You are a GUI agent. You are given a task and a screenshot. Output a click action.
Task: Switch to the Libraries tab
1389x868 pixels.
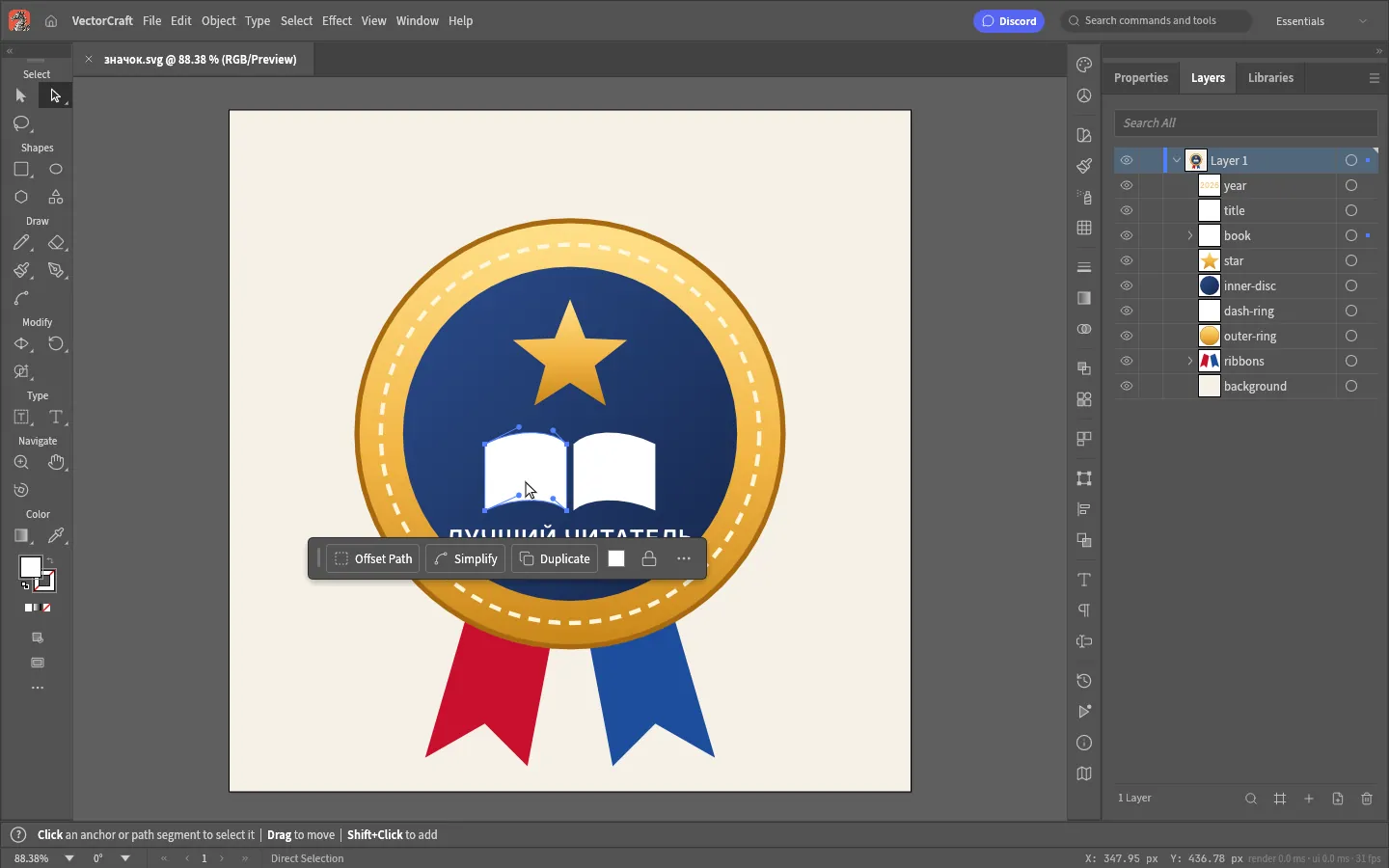coord(1270,78)
